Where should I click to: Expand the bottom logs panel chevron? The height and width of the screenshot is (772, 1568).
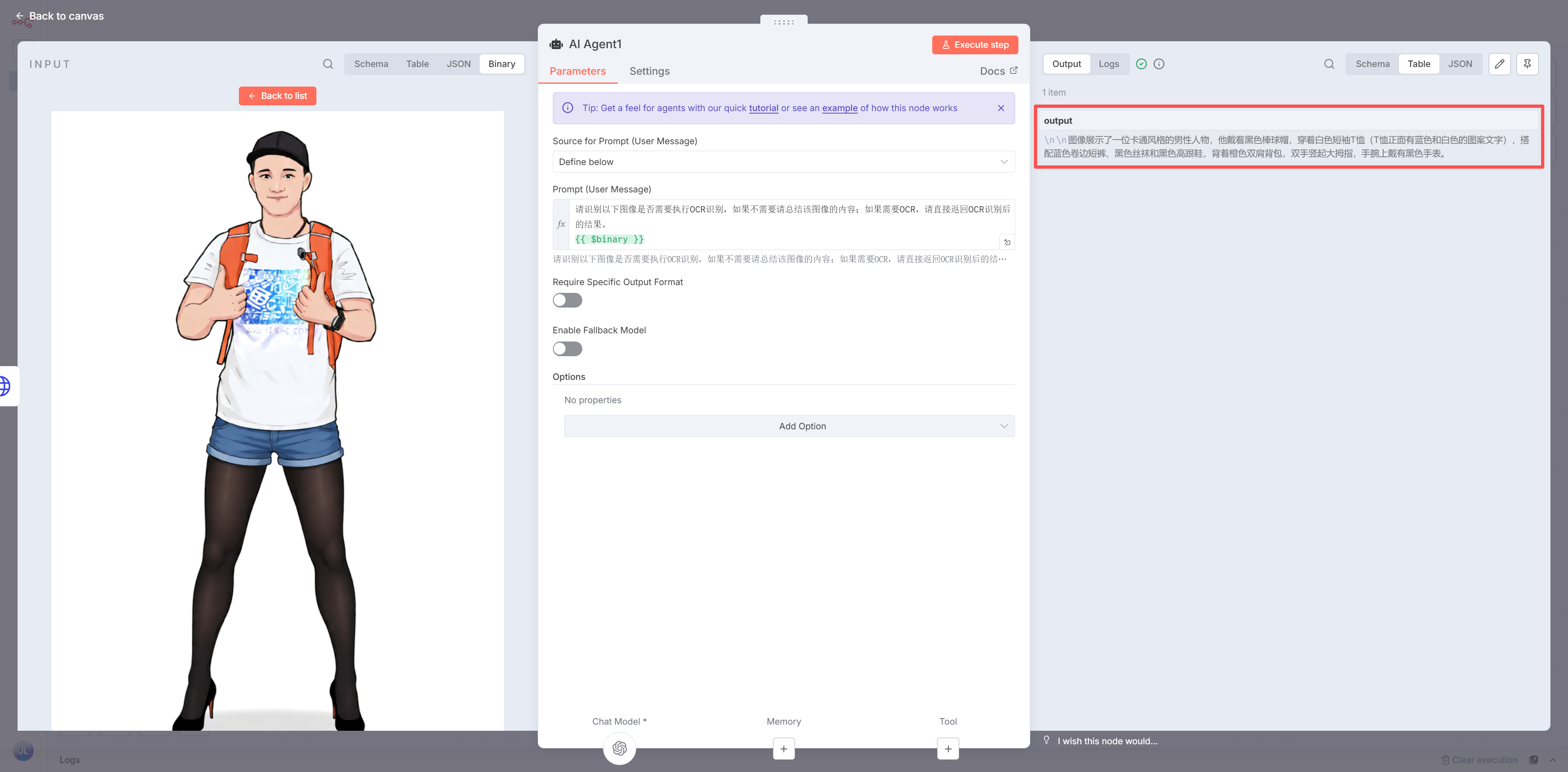pos(1552,760)
